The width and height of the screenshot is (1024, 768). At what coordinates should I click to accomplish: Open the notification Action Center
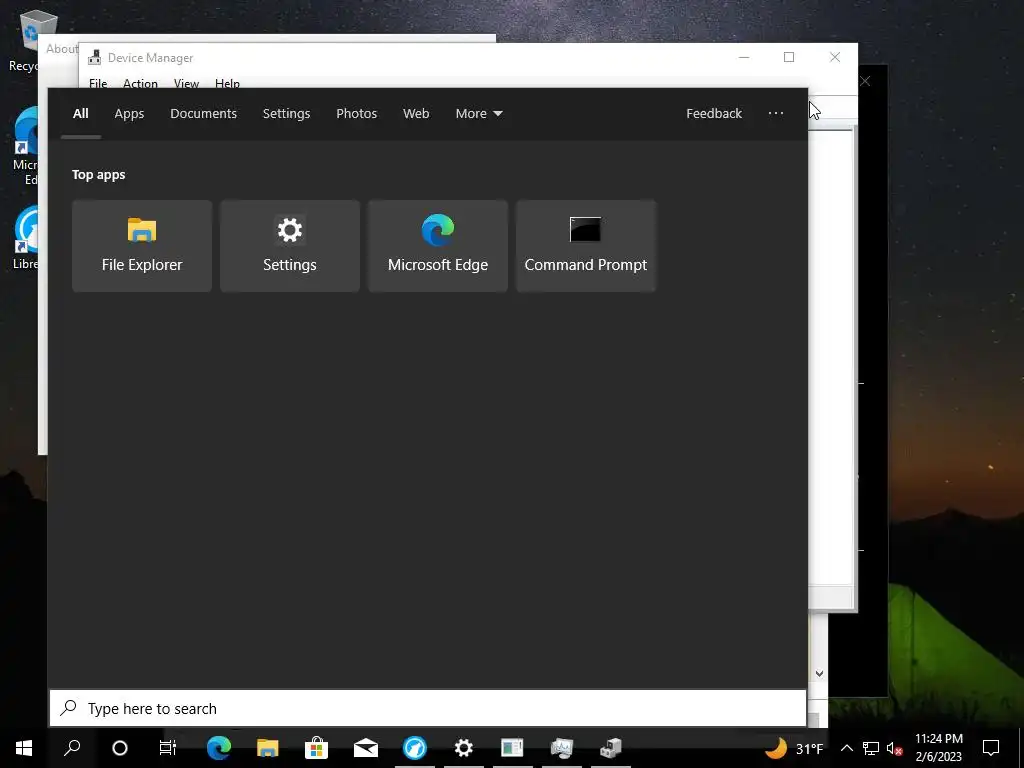991,748
